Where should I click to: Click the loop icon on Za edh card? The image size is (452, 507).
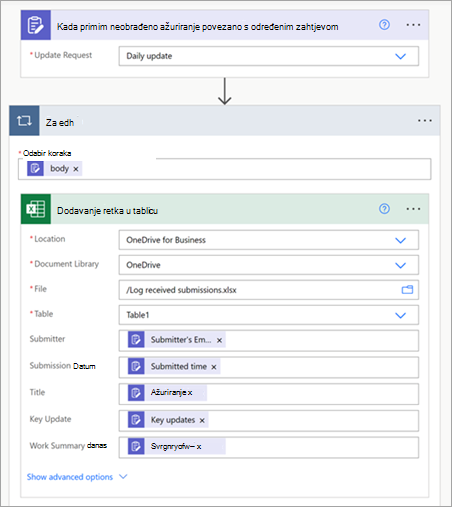[x=24, y=121]
